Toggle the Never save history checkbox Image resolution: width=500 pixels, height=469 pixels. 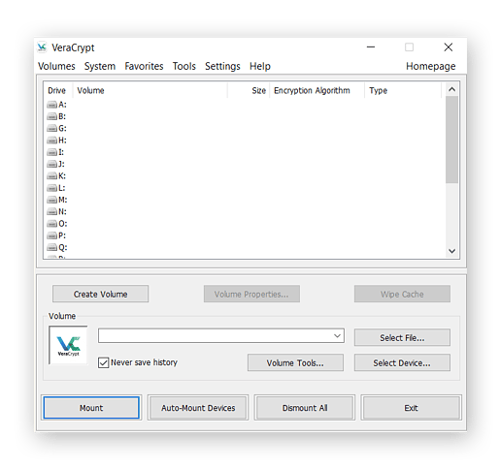tap(103, 362)
